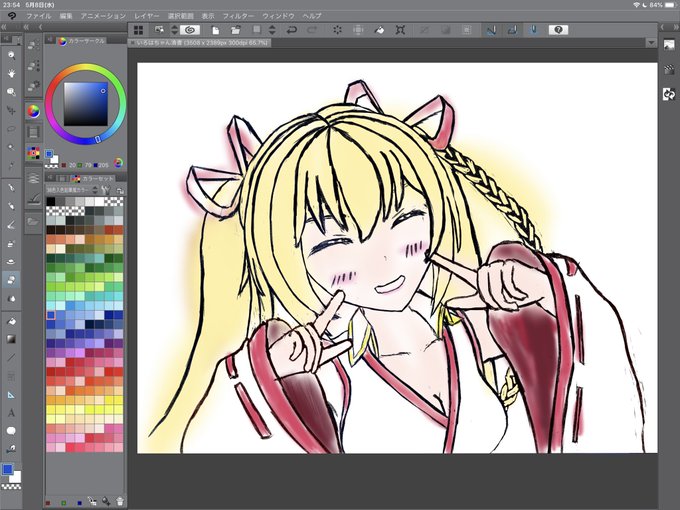The image size is (680, 510).
Task: Select the Auto select wand tool
Action: coord(11,147)
